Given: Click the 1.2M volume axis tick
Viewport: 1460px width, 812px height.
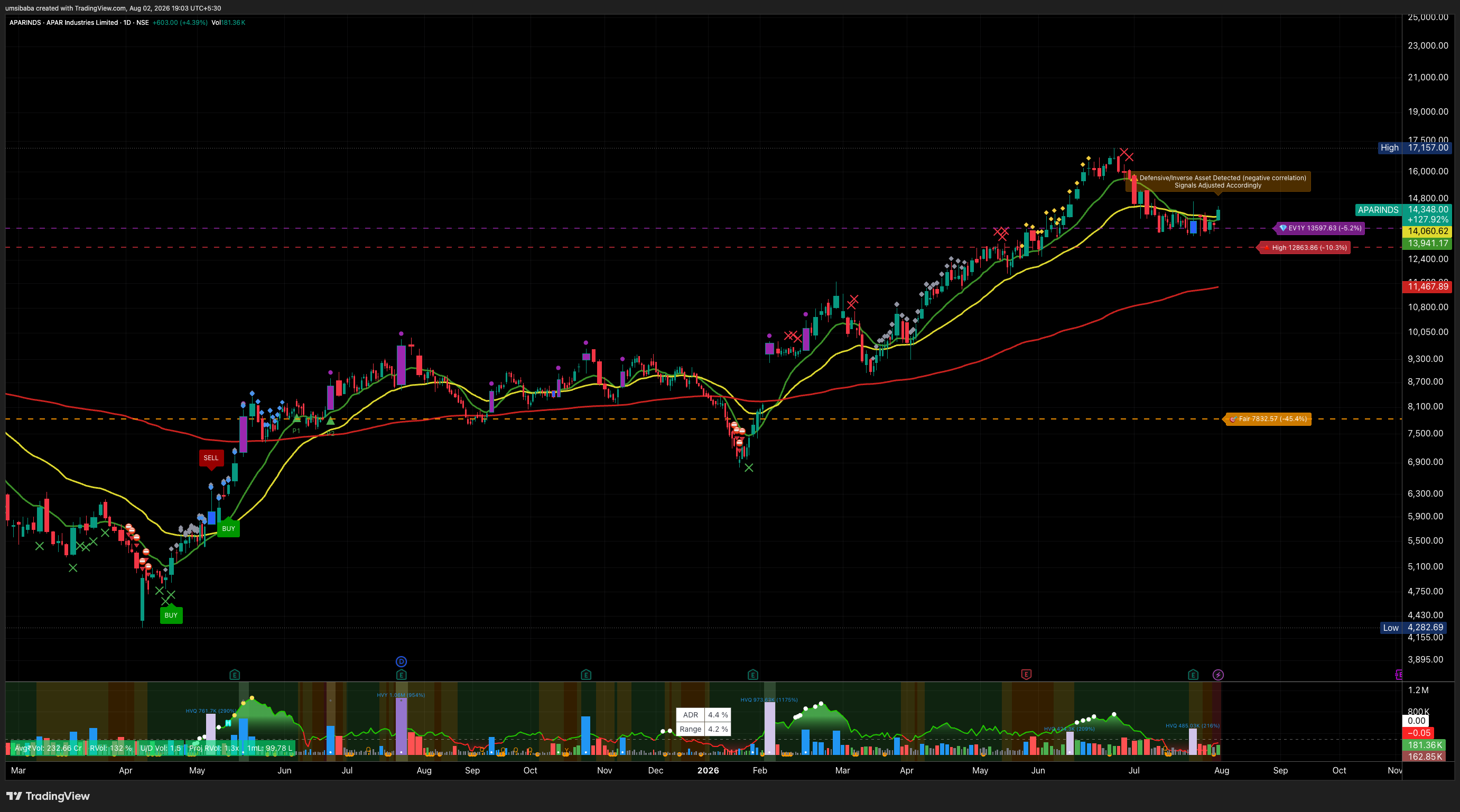Looking at the screenshot, I should coord(1418,690).
